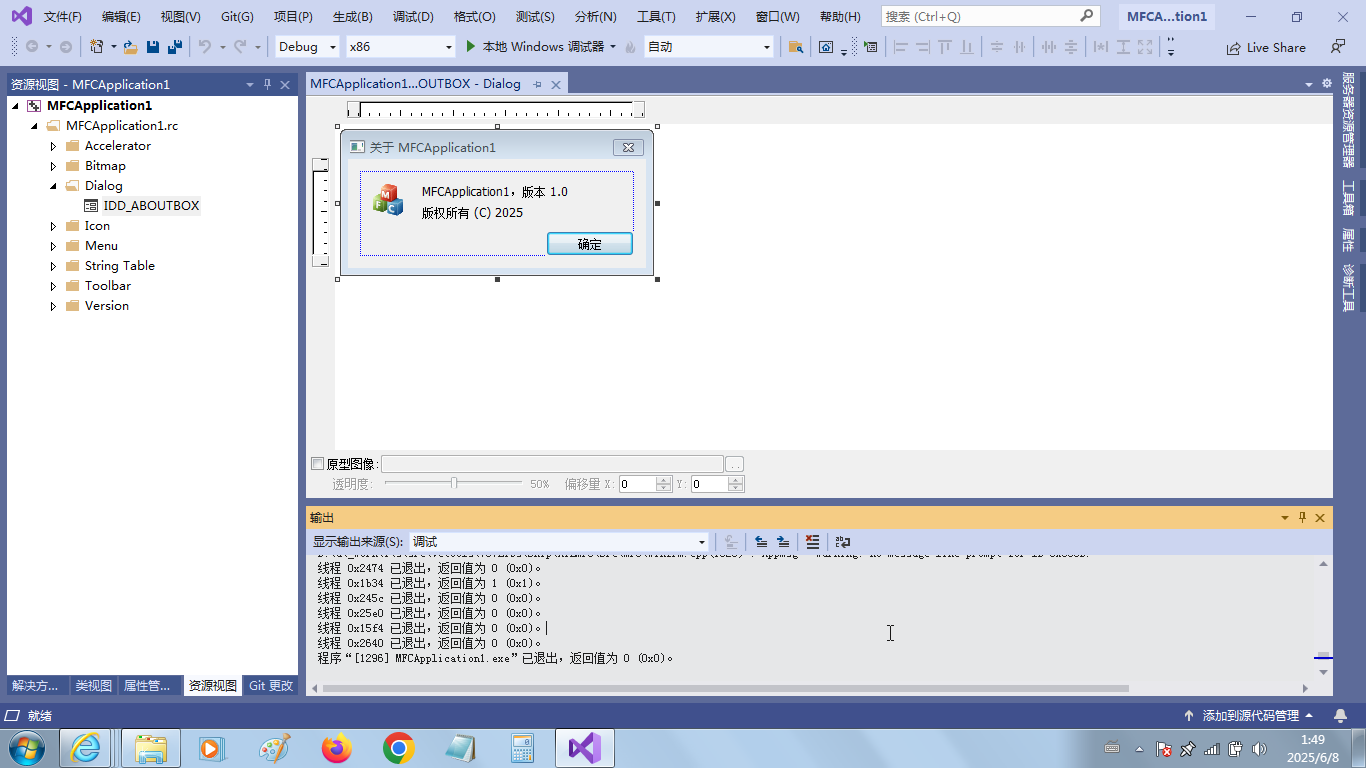
Task: Click the Test Dialog icon in toolbar
Action: (870, 47)
